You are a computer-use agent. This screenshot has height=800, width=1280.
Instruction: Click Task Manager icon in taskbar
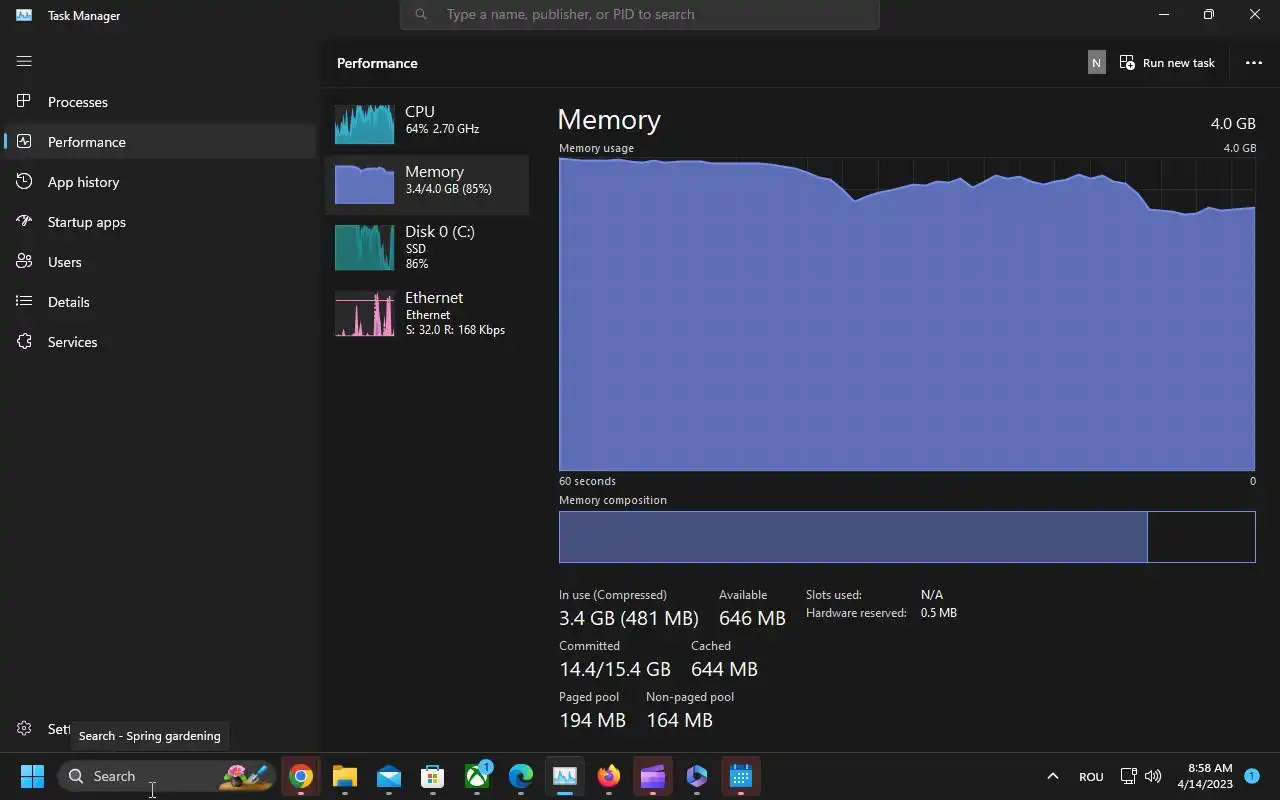pyautogui.click(x=565, y=776)
